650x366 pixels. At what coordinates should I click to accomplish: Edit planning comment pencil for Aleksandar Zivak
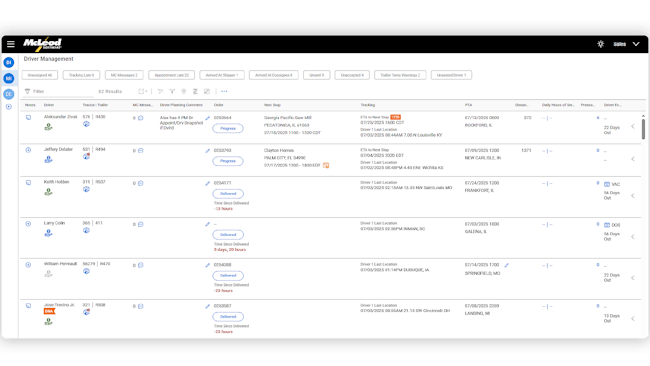(207, 118)
